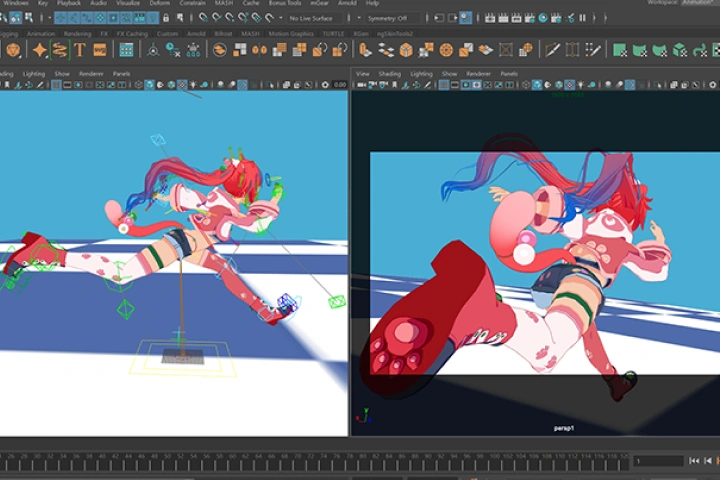The width and height of the screenshot is (720, 480).
Task: Click the green-bracketed curve shelf icon
Action: point(59,50)
